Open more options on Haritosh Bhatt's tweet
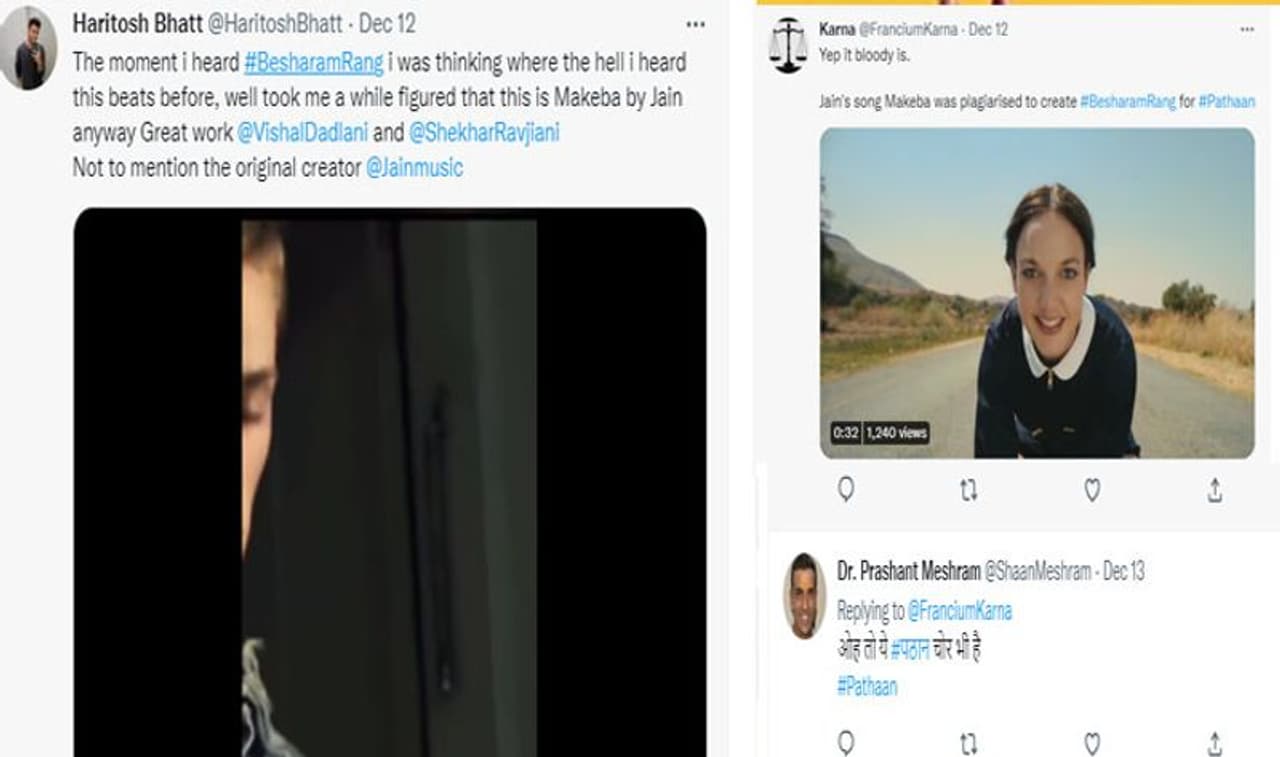The image size is (1280, 757). [695, 24]
